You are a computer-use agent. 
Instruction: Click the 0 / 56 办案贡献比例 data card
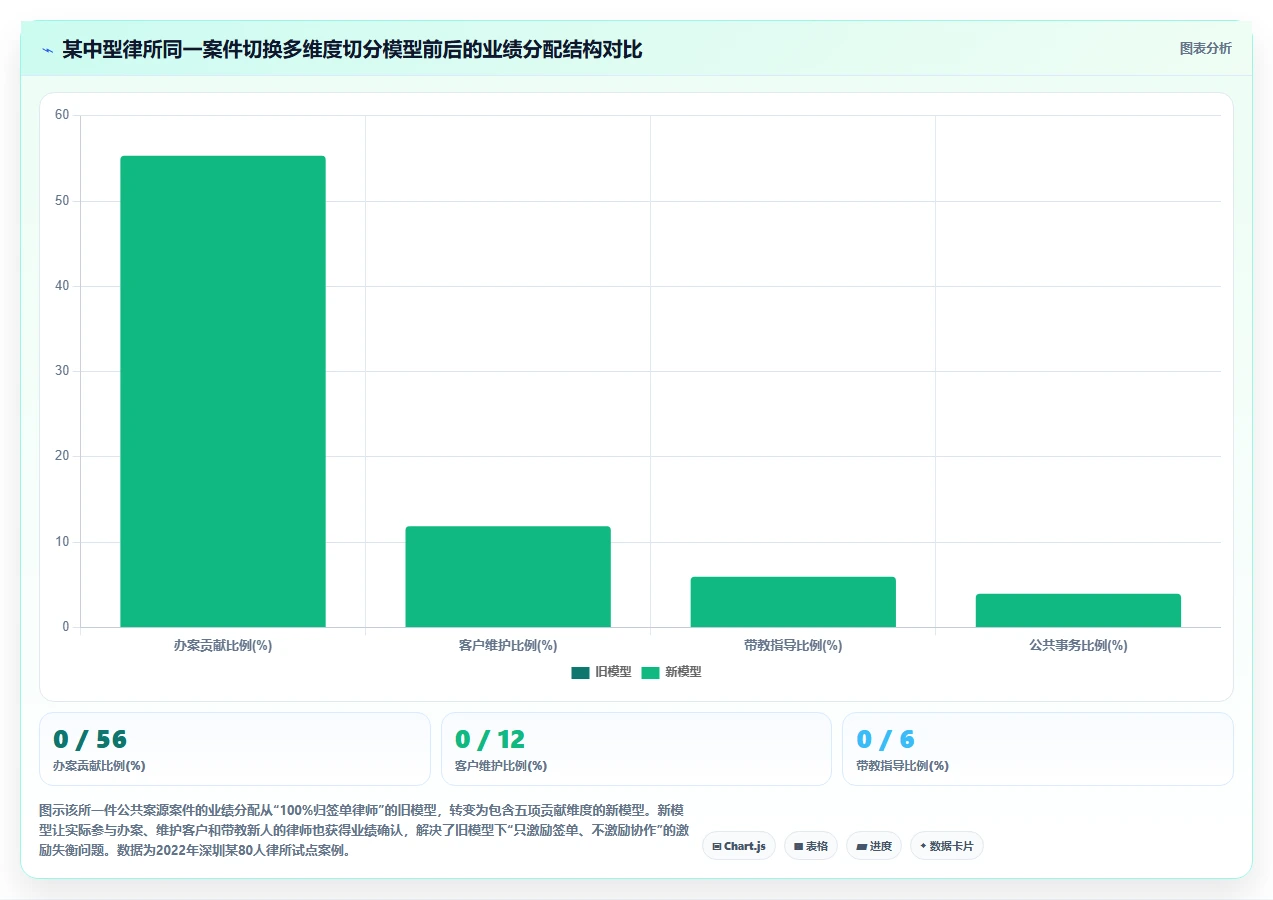tap(235, 749)
